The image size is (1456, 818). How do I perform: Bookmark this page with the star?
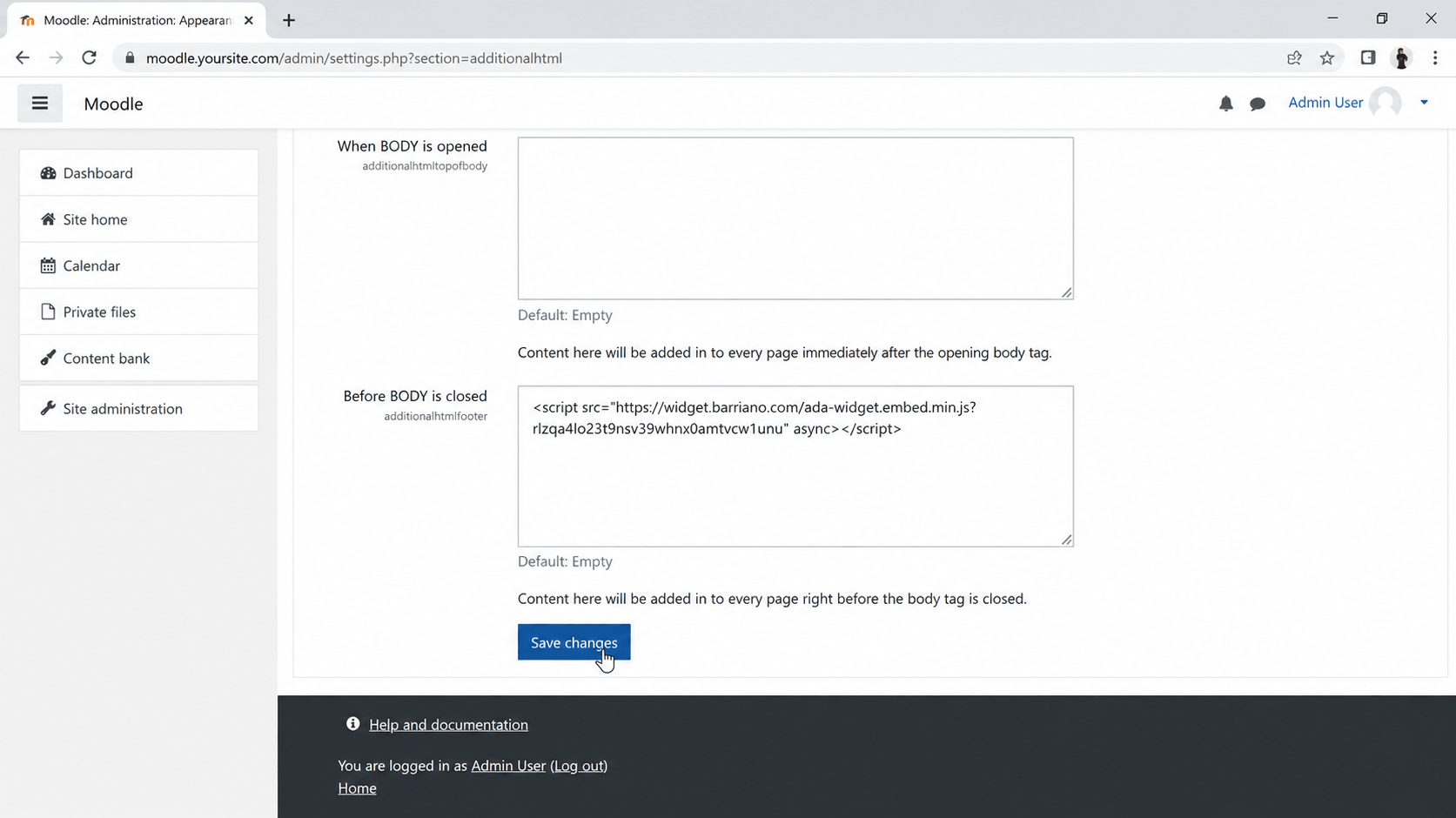(1326, 58)
